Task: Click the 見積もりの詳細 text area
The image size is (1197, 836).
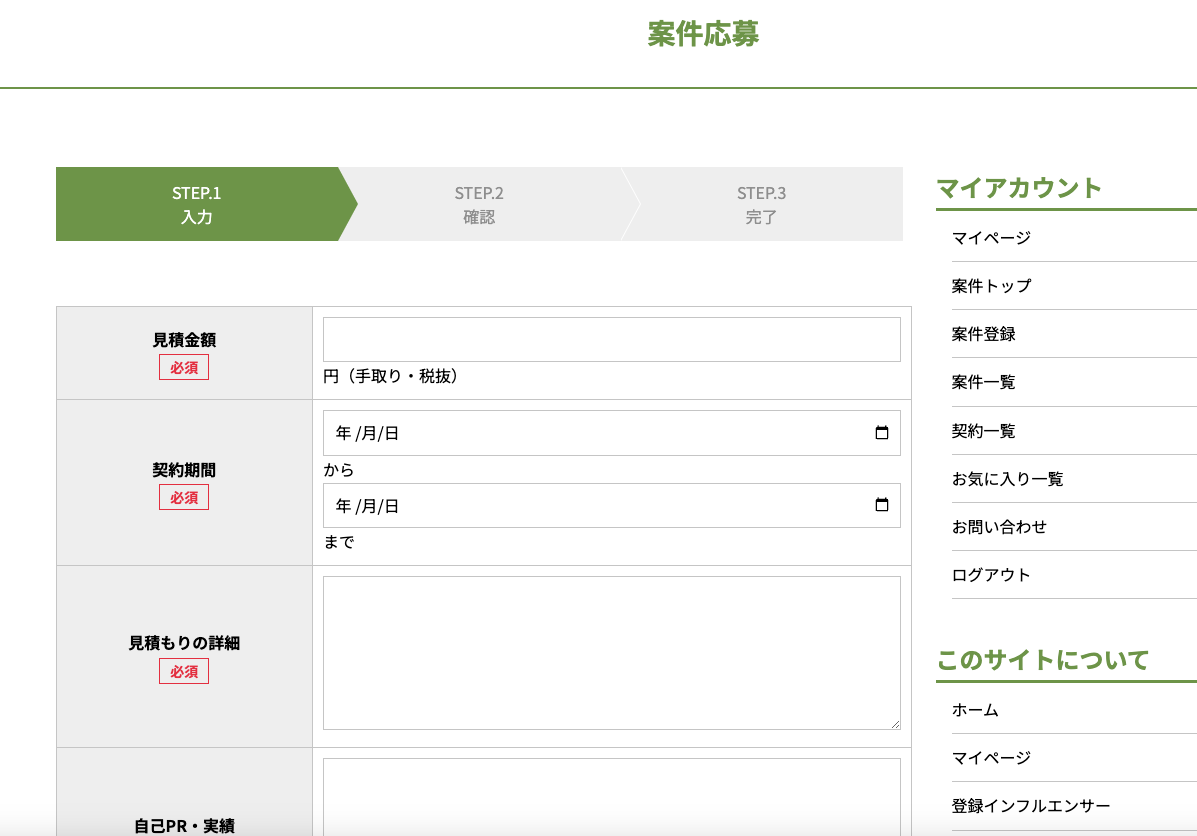Action: coord(611,652)
